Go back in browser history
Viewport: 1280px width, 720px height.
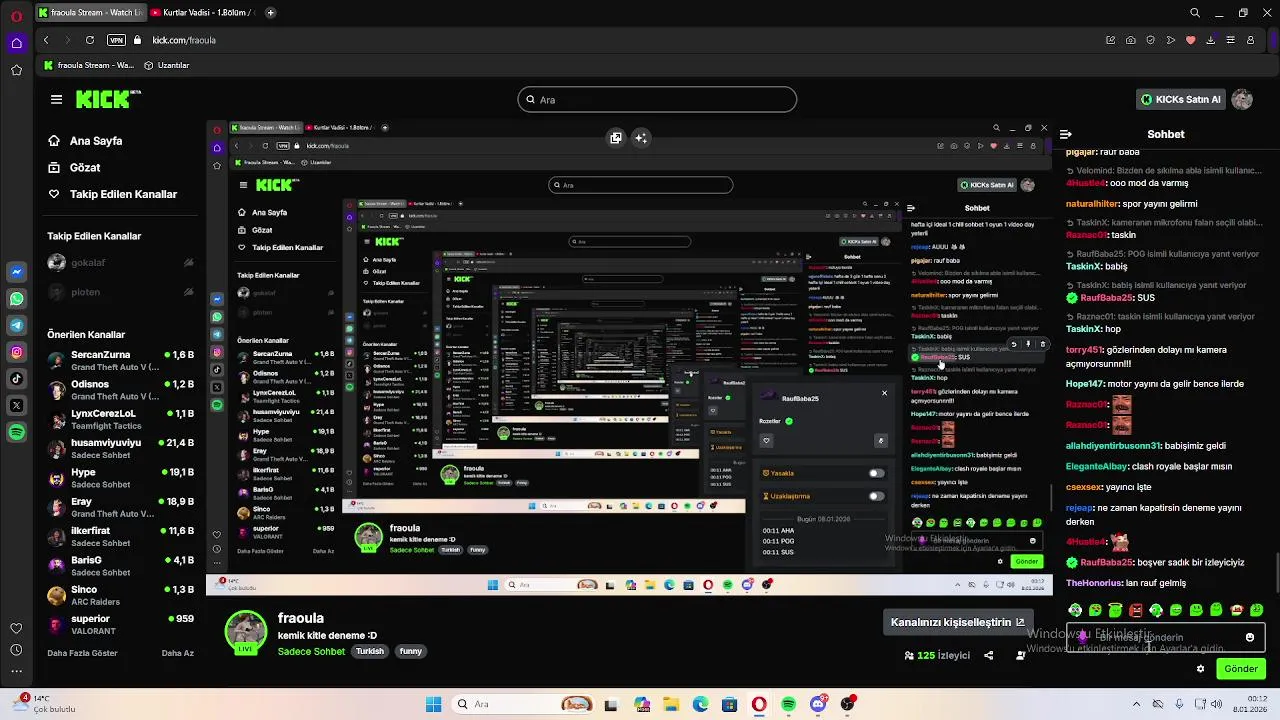point(46,40)
